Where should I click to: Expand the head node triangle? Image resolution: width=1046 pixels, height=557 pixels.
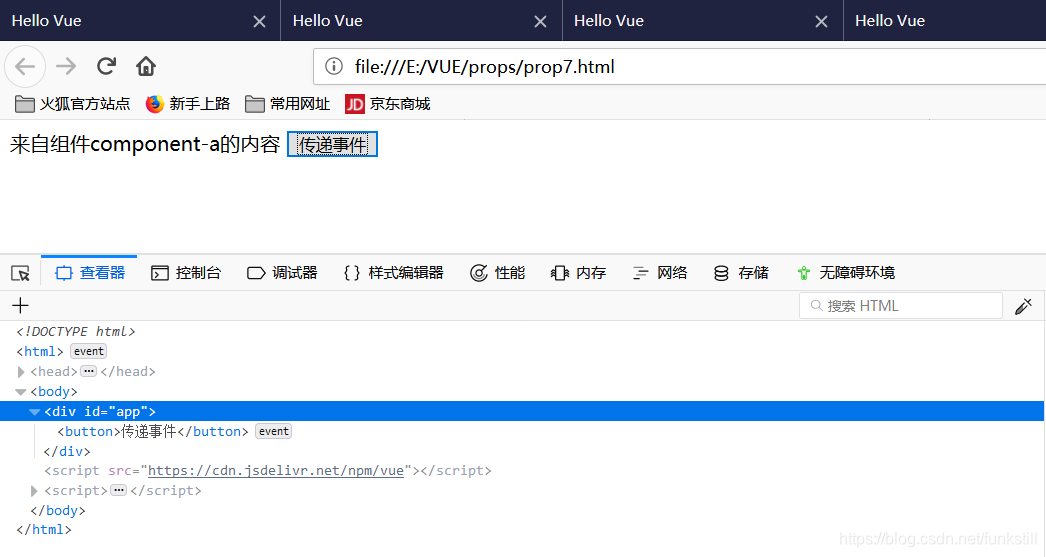(x=21, y=372)
